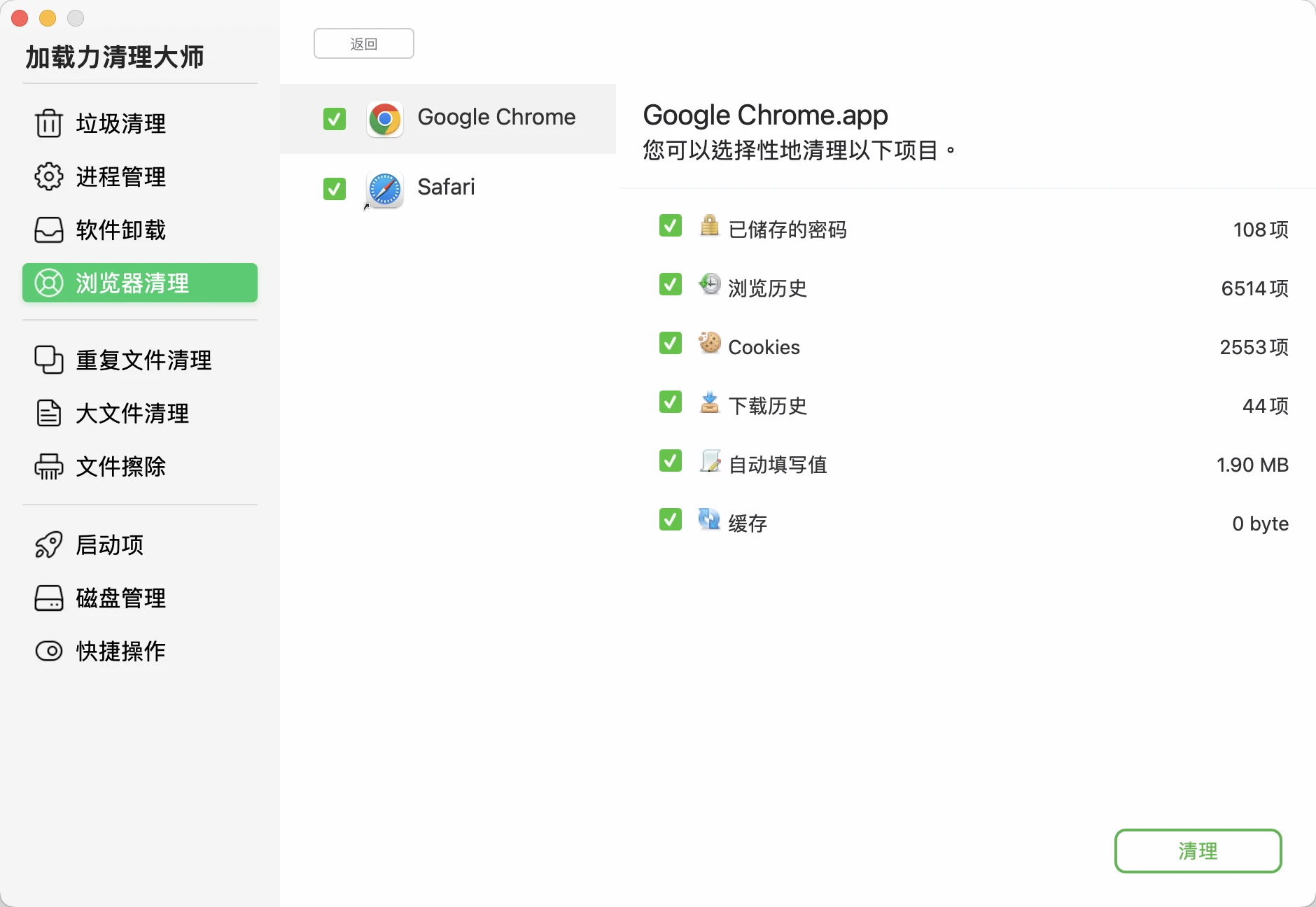Select the 重复文件清理 duplicate files icon

48,360
